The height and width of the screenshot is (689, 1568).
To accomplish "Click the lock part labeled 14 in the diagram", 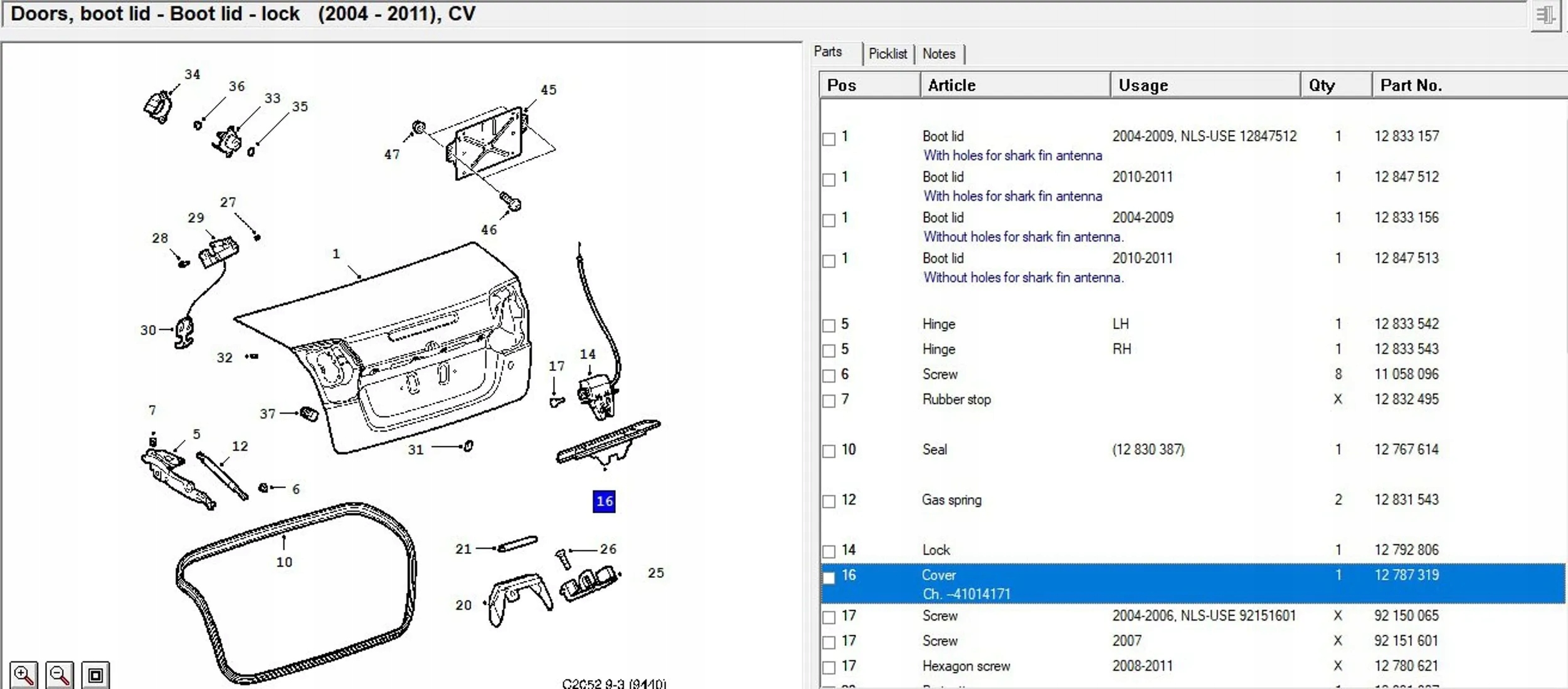I will pos(596,397).
